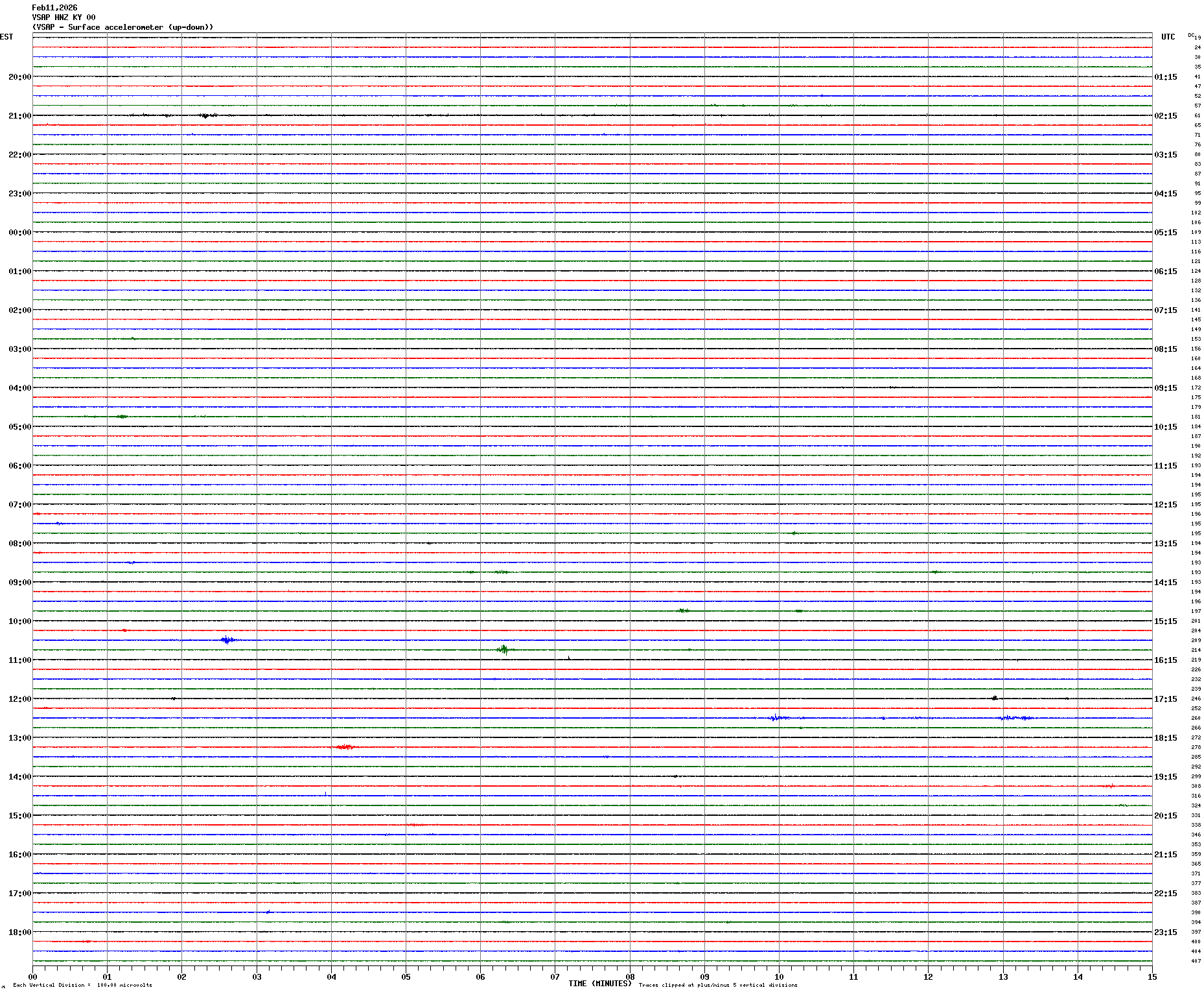Click the black spike just before minute 13
This screenshot has width=1204, height=994.
tap(994, 698)
